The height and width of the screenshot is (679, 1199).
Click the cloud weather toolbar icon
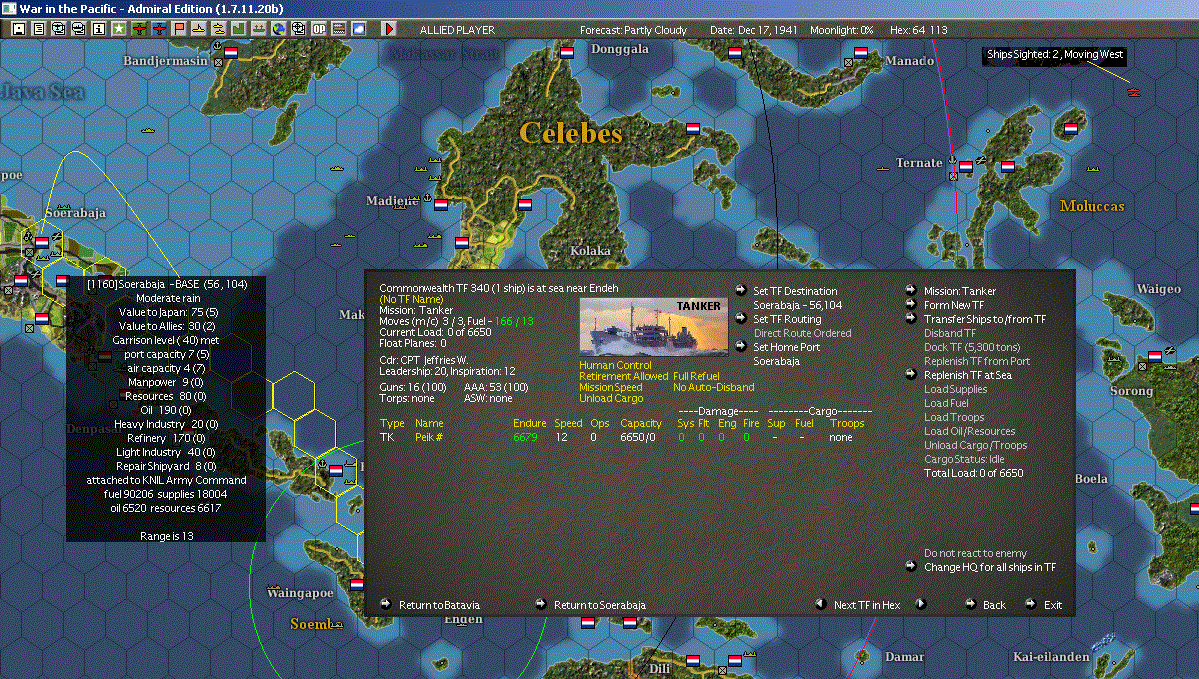click(359, 29)
